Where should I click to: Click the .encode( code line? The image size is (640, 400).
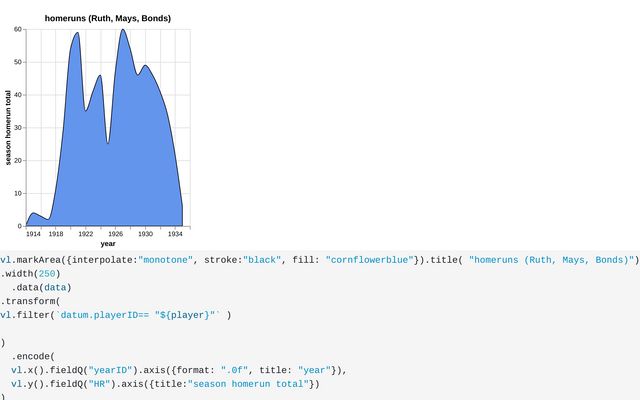coord(33,356)
